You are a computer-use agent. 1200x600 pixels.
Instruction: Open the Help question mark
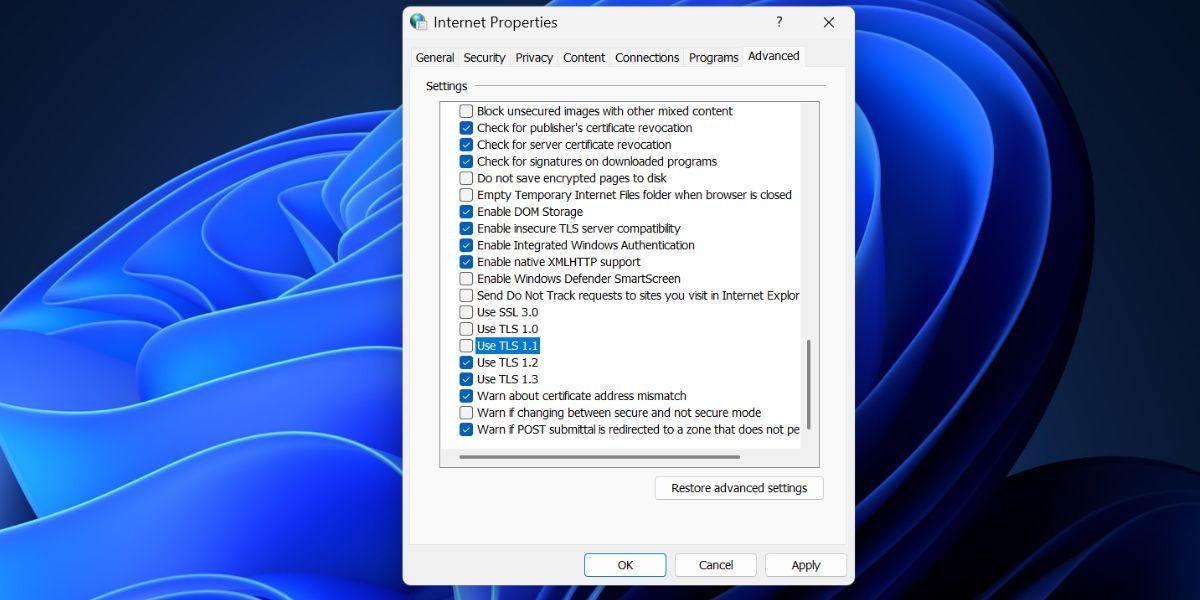click(779, 22)
